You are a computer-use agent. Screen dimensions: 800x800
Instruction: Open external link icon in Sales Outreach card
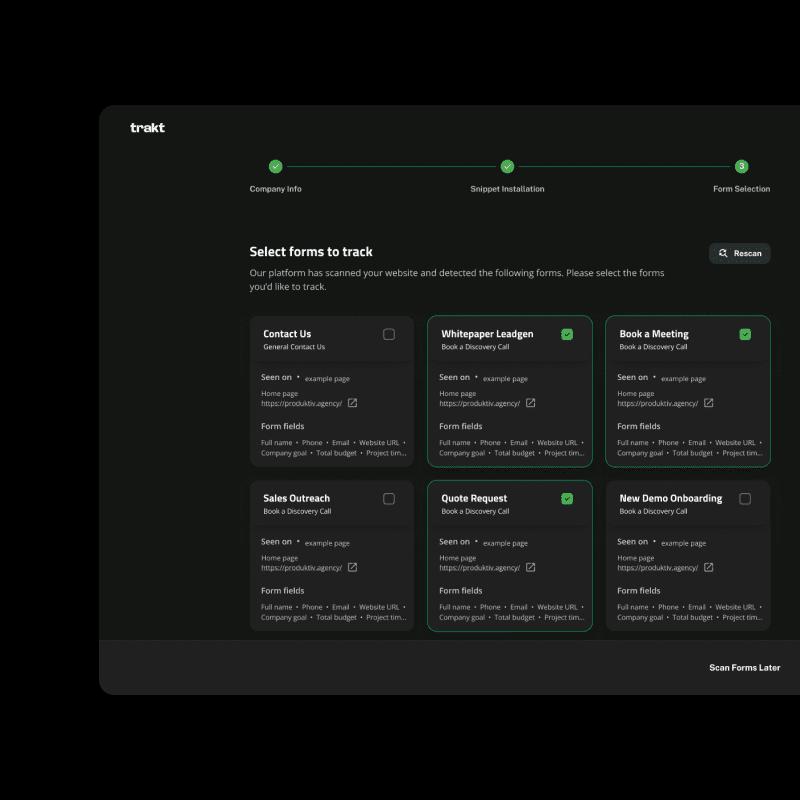[x=353, y=567]
